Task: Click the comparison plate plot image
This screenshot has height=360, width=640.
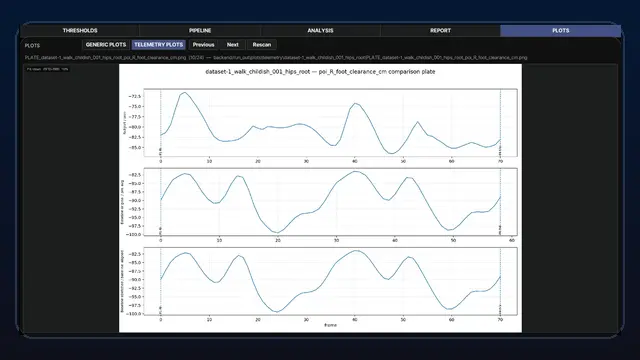Action: 320,198
